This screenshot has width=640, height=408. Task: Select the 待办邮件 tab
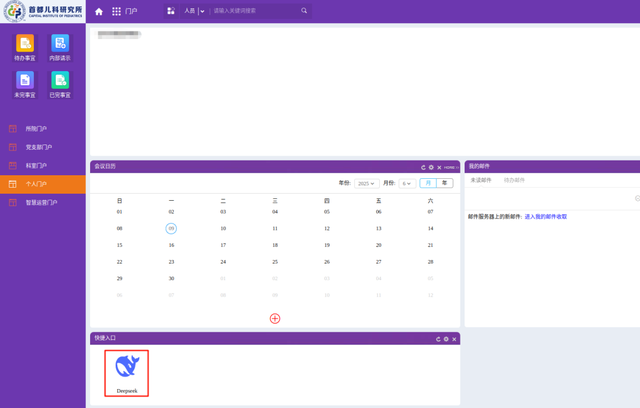click(514, 180)
